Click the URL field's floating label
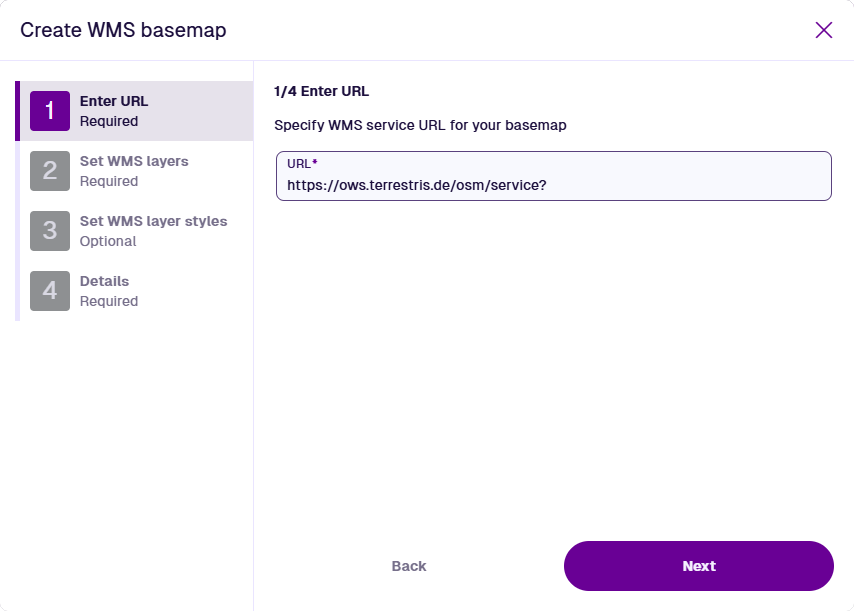 pos(301,163)
